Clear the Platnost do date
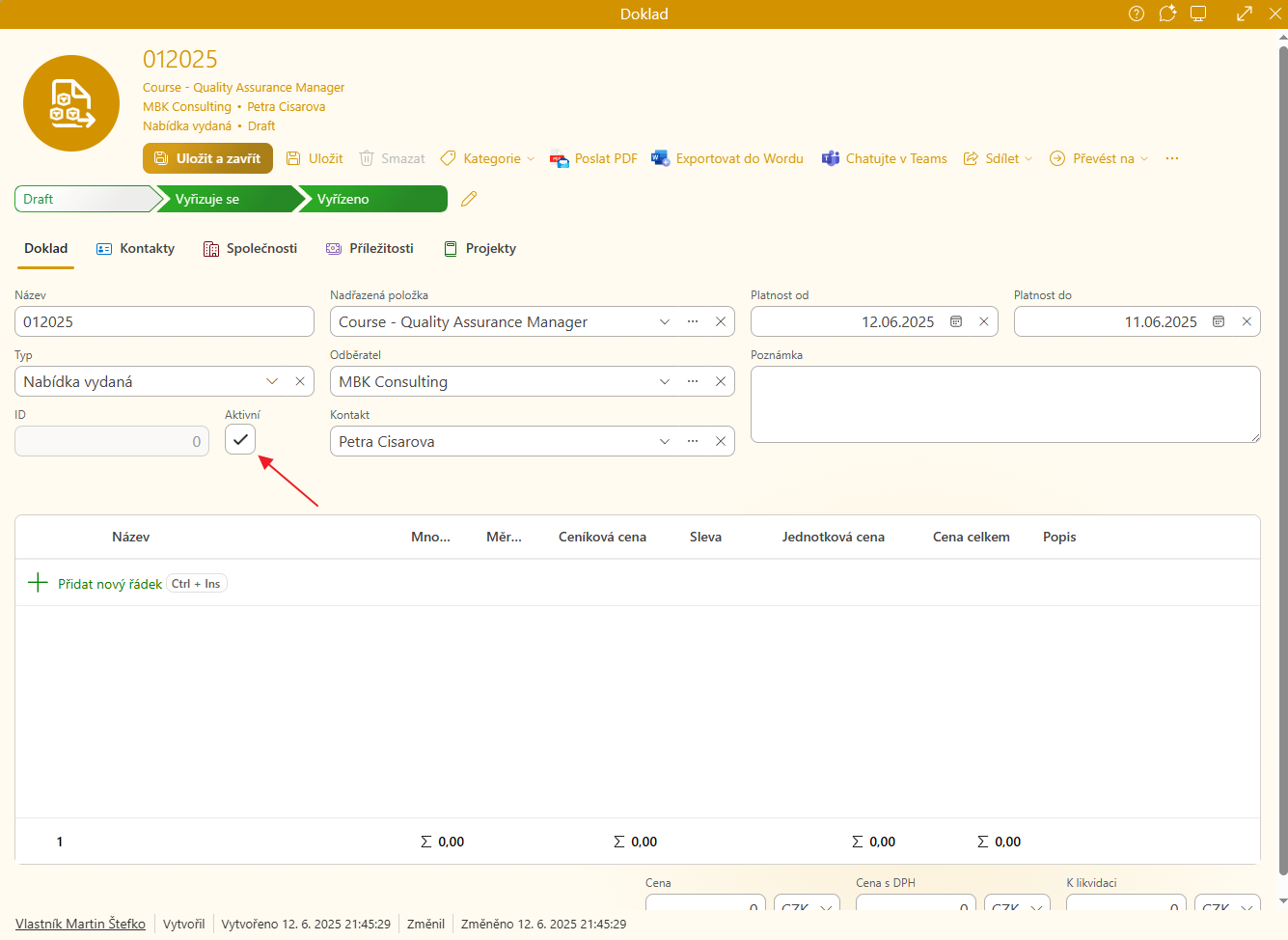Image resolution: width=1288 pixels, height=940 pixels. point(1247,321)
